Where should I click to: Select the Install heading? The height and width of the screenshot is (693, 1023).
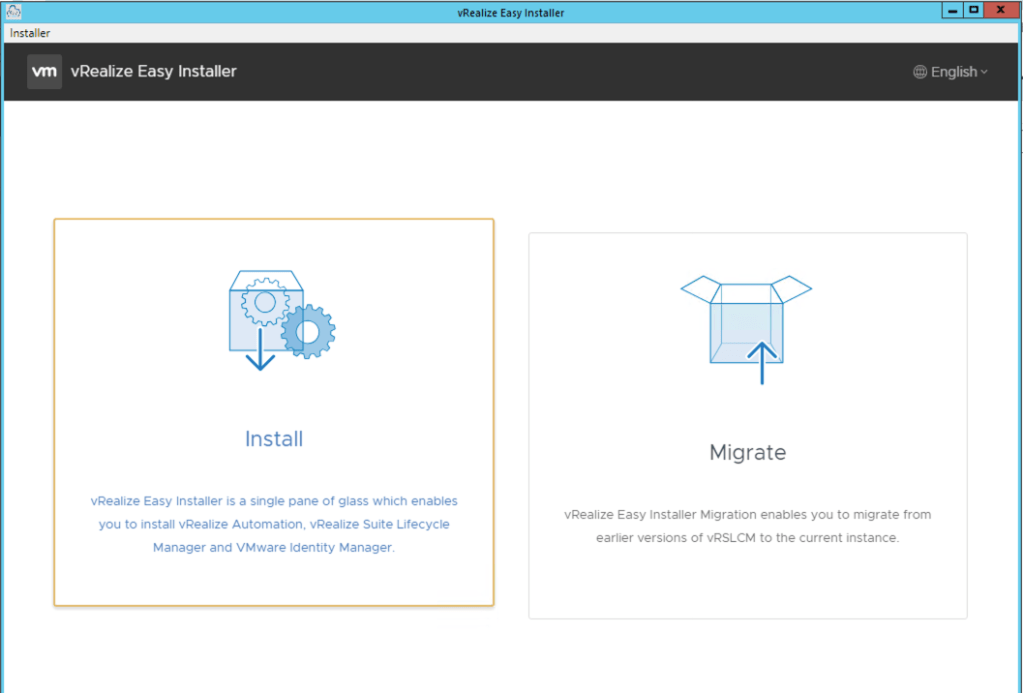click(x=274, y=439)
